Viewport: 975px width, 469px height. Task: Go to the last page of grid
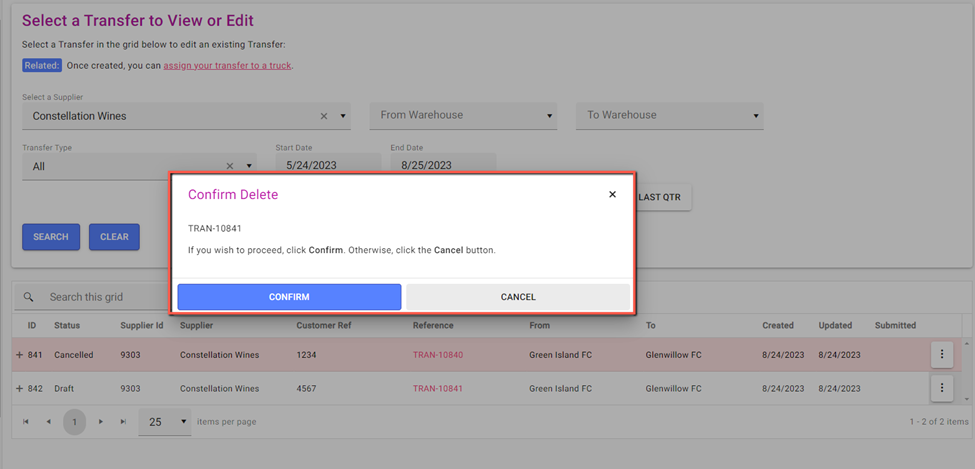pos(123,422)
